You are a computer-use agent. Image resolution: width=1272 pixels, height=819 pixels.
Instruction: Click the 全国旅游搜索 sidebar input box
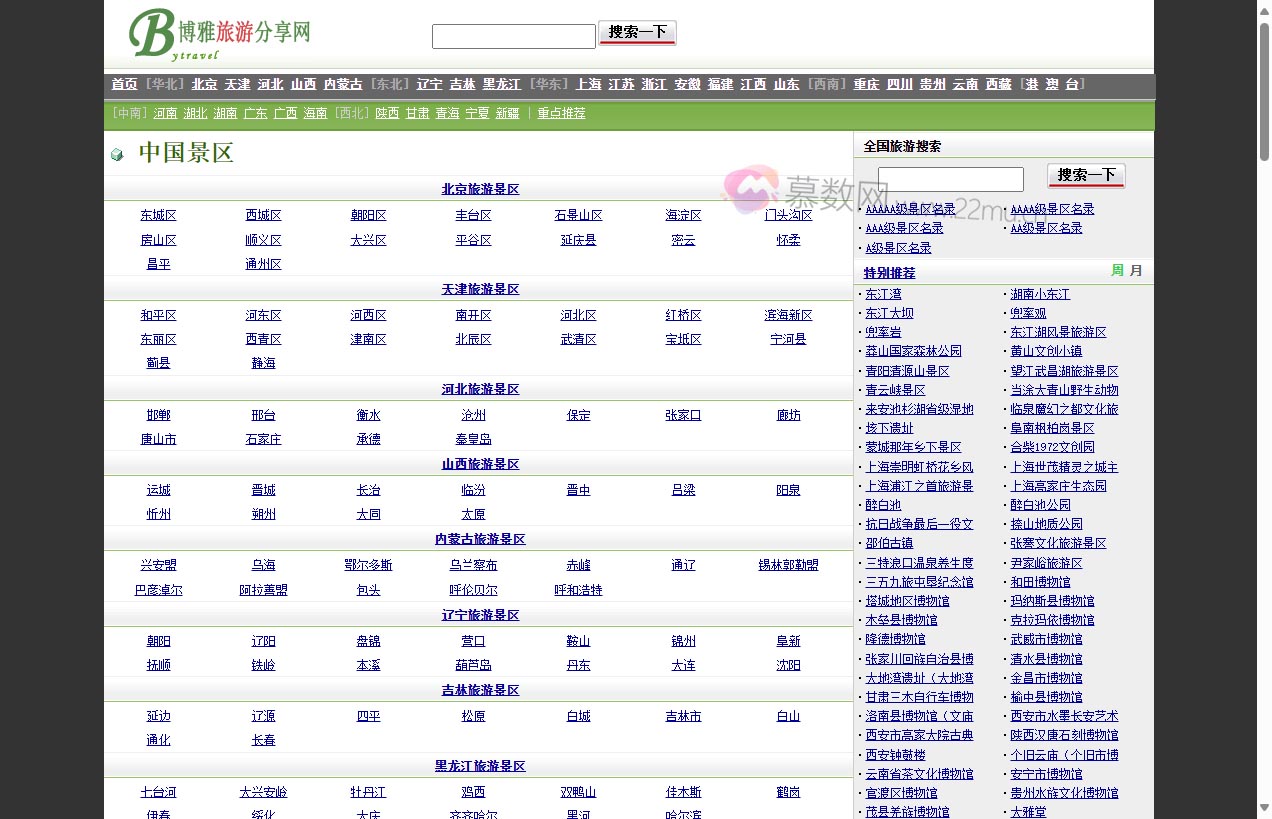pyautogui.click(x=950, y=179)
